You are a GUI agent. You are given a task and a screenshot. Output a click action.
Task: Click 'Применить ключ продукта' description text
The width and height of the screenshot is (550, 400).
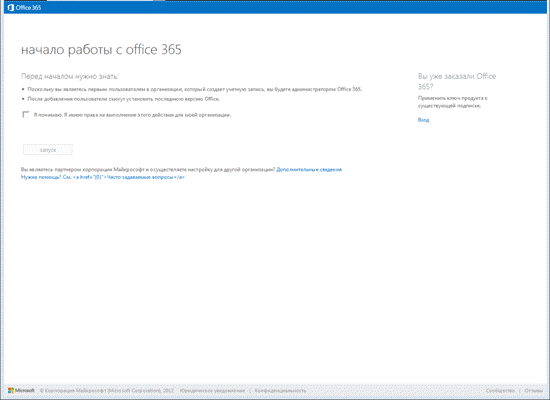(x=452, y=102)
